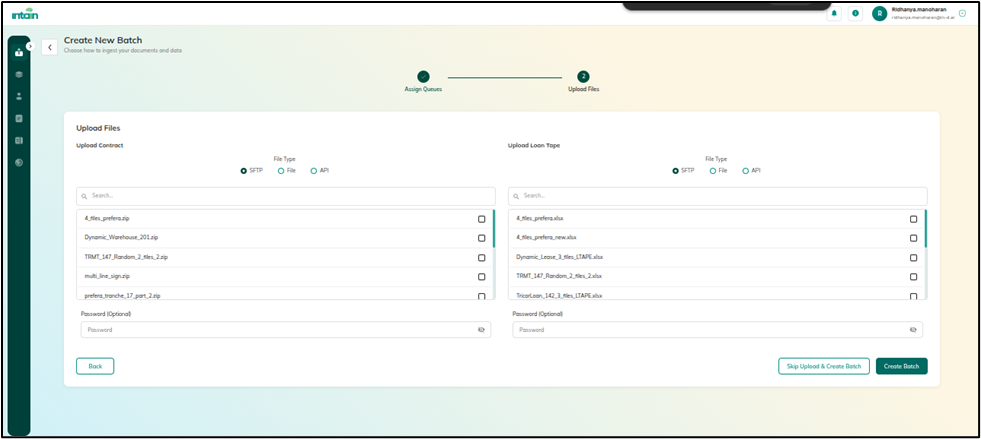Click the Create Batch button
981x439 pixels.
901,366
